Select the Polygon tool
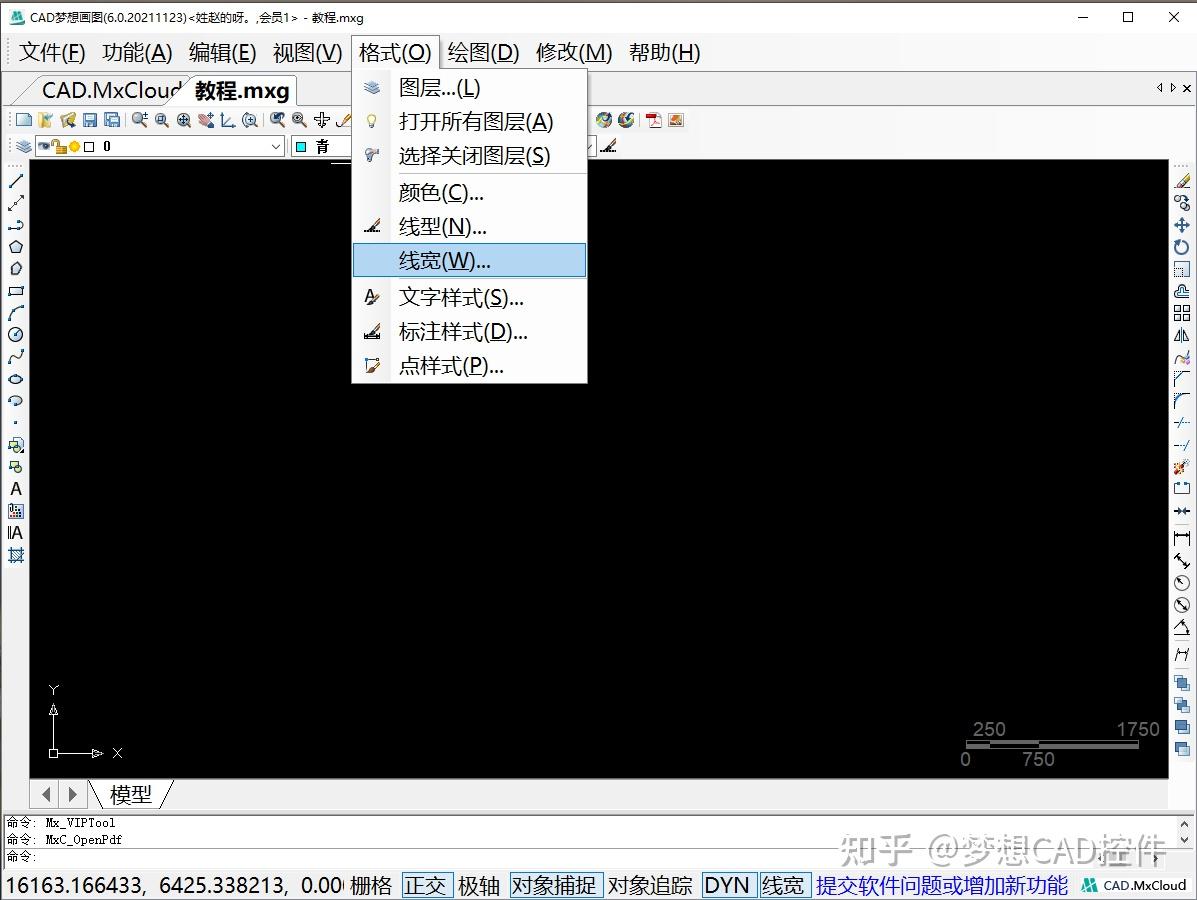This screenshot has width=1197, height=900. coord(15,247)
